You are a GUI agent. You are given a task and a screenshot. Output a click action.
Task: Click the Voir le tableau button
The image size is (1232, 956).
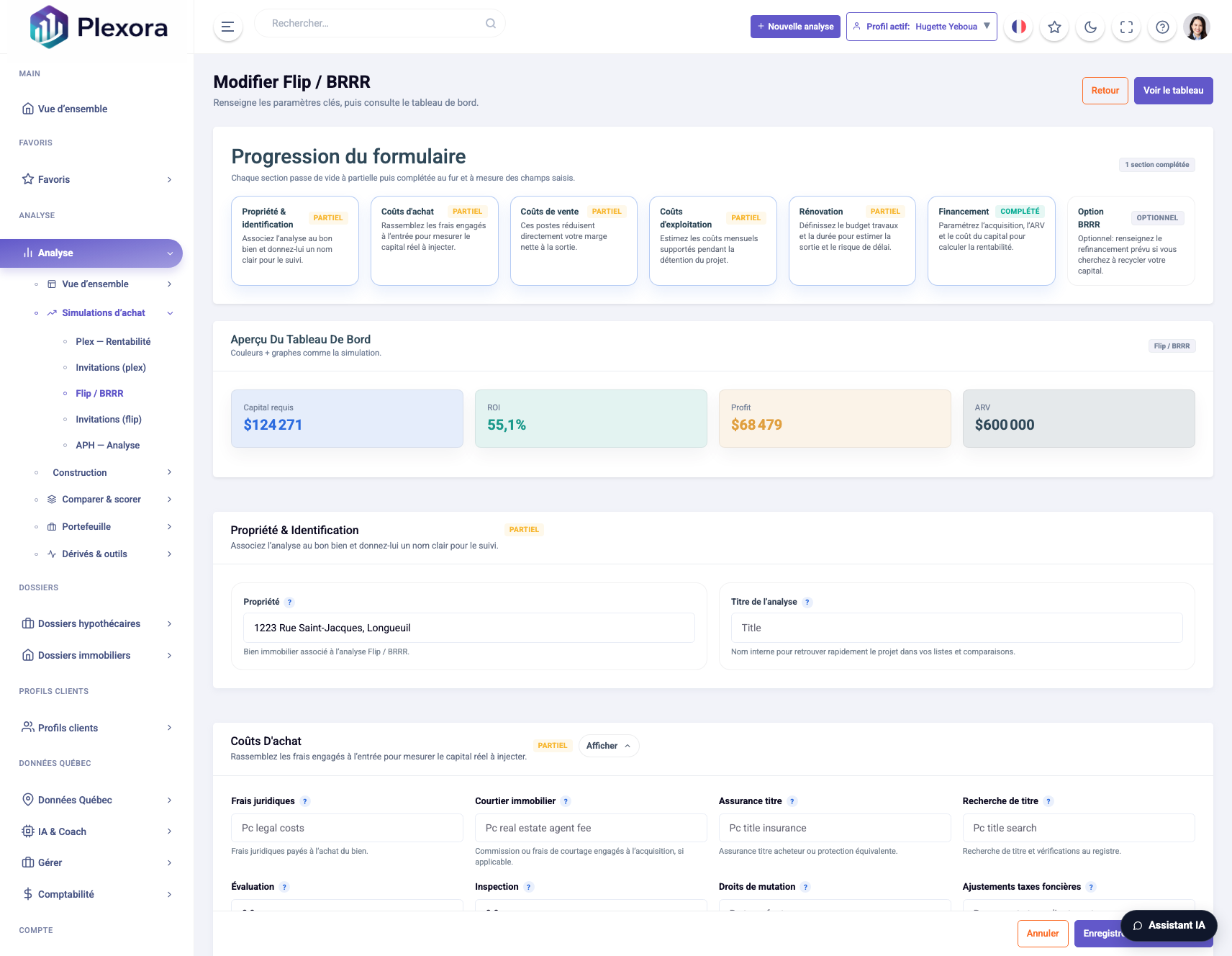1172,91
